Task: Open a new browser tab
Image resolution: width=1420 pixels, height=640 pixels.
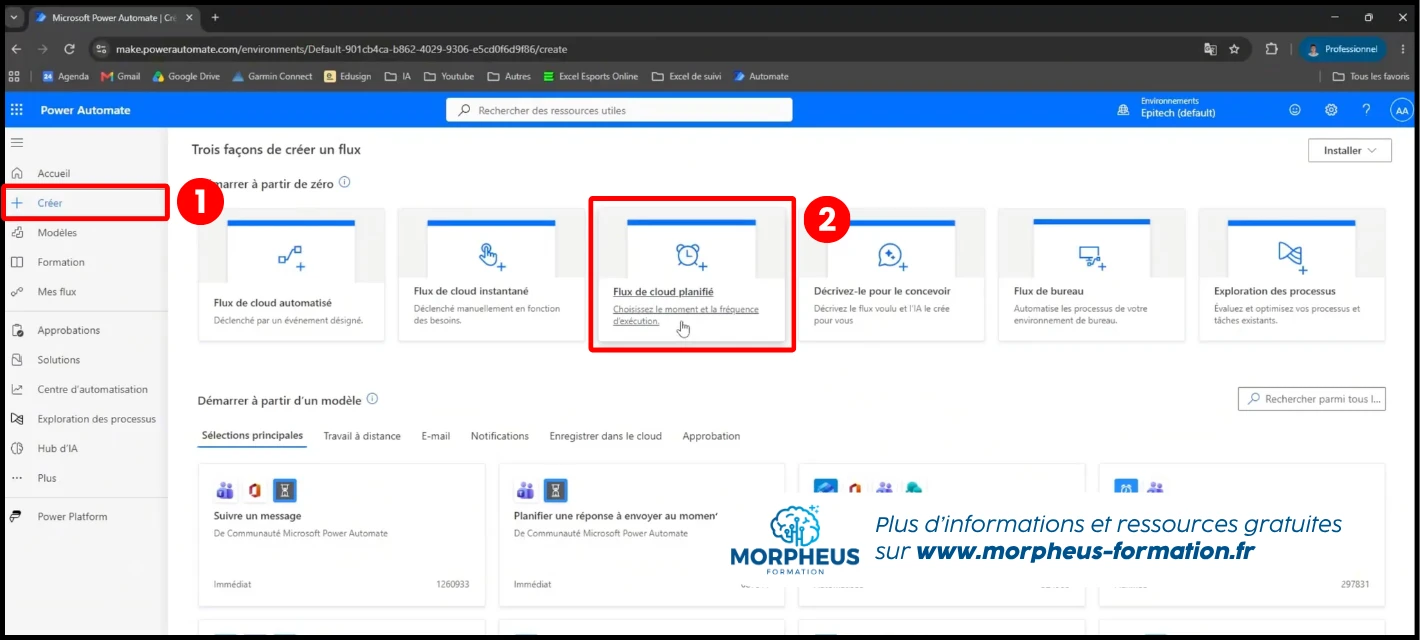Action: 215,17
